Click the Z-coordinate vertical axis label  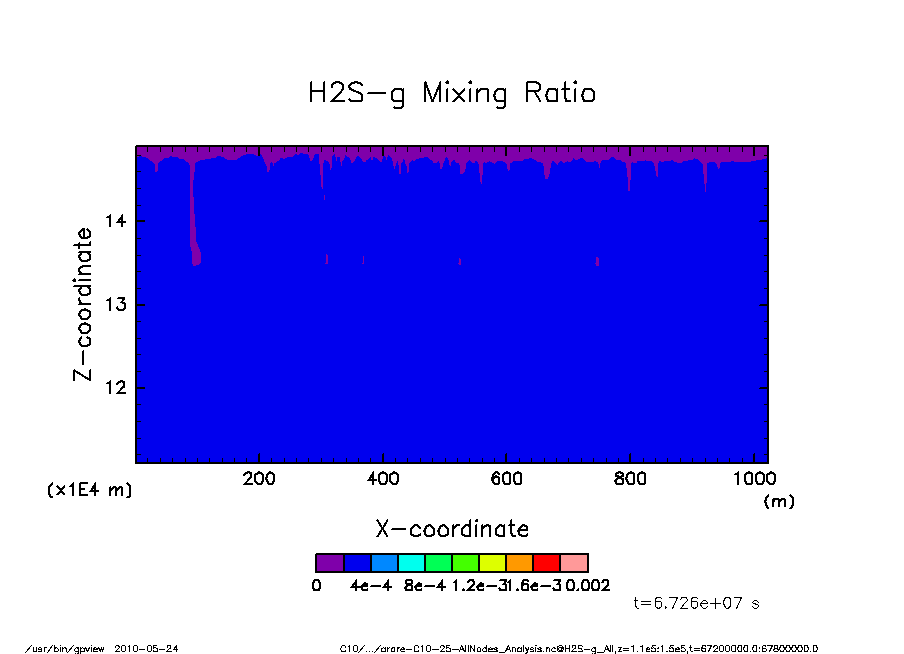click(83, 304)
